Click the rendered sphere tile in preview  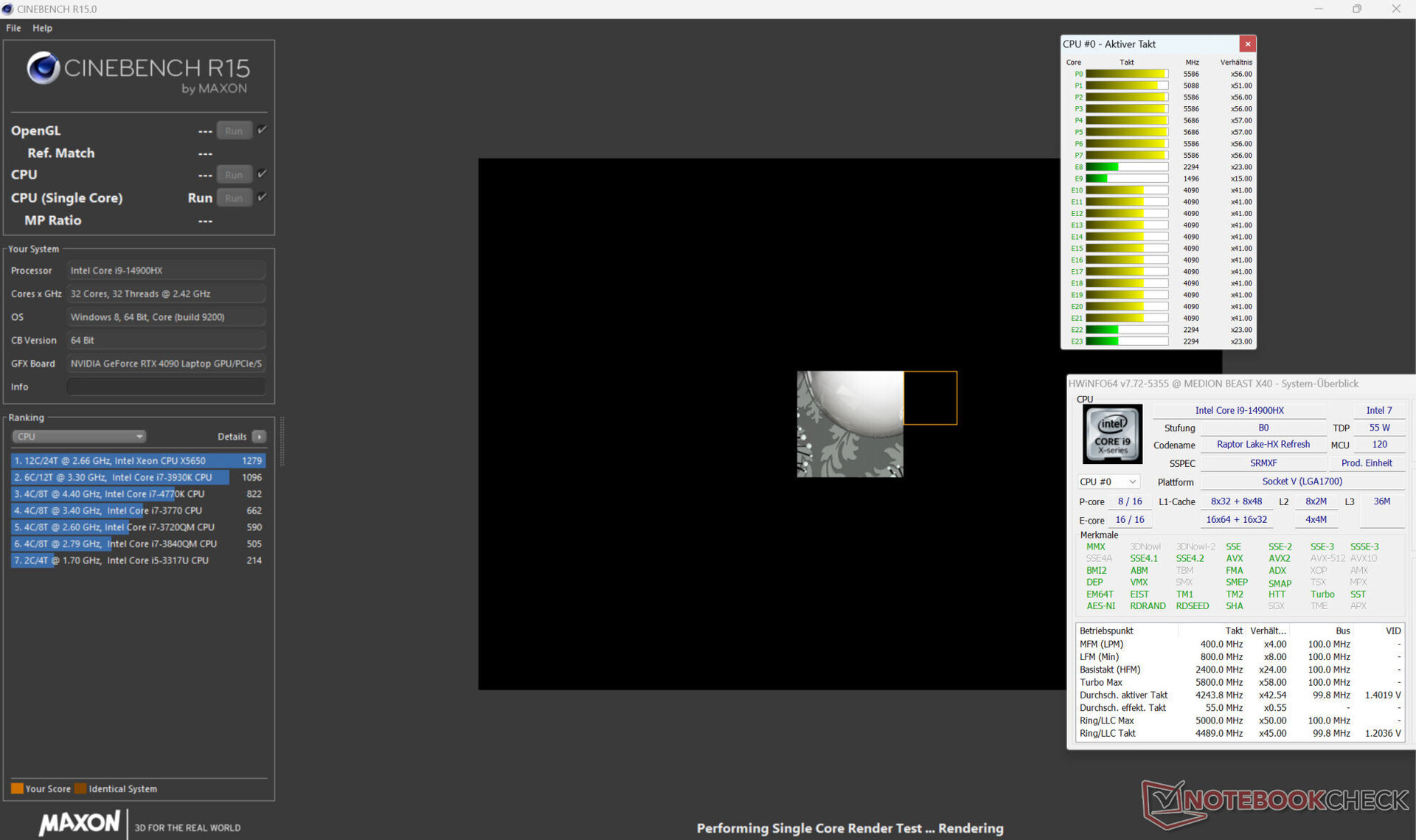(x=850, y=423)
